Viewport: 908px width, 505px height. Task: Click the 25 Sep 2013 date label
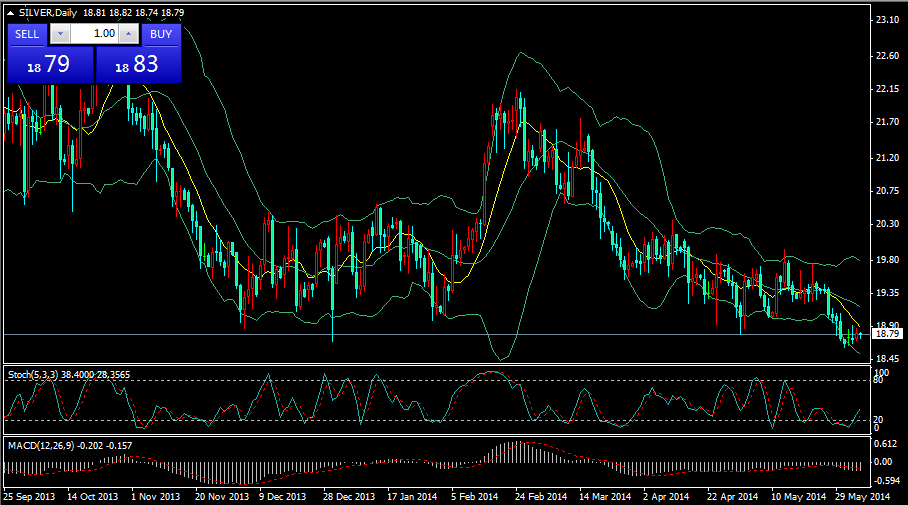[29, 496]
